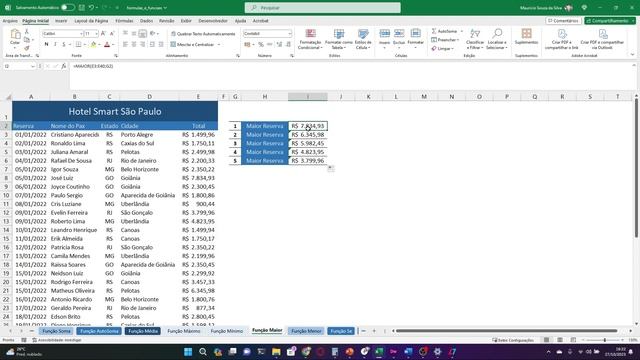Screen dimensions: 640x360
Task: Click the zoom slider in status bar
Action: (x=604, y=340)
